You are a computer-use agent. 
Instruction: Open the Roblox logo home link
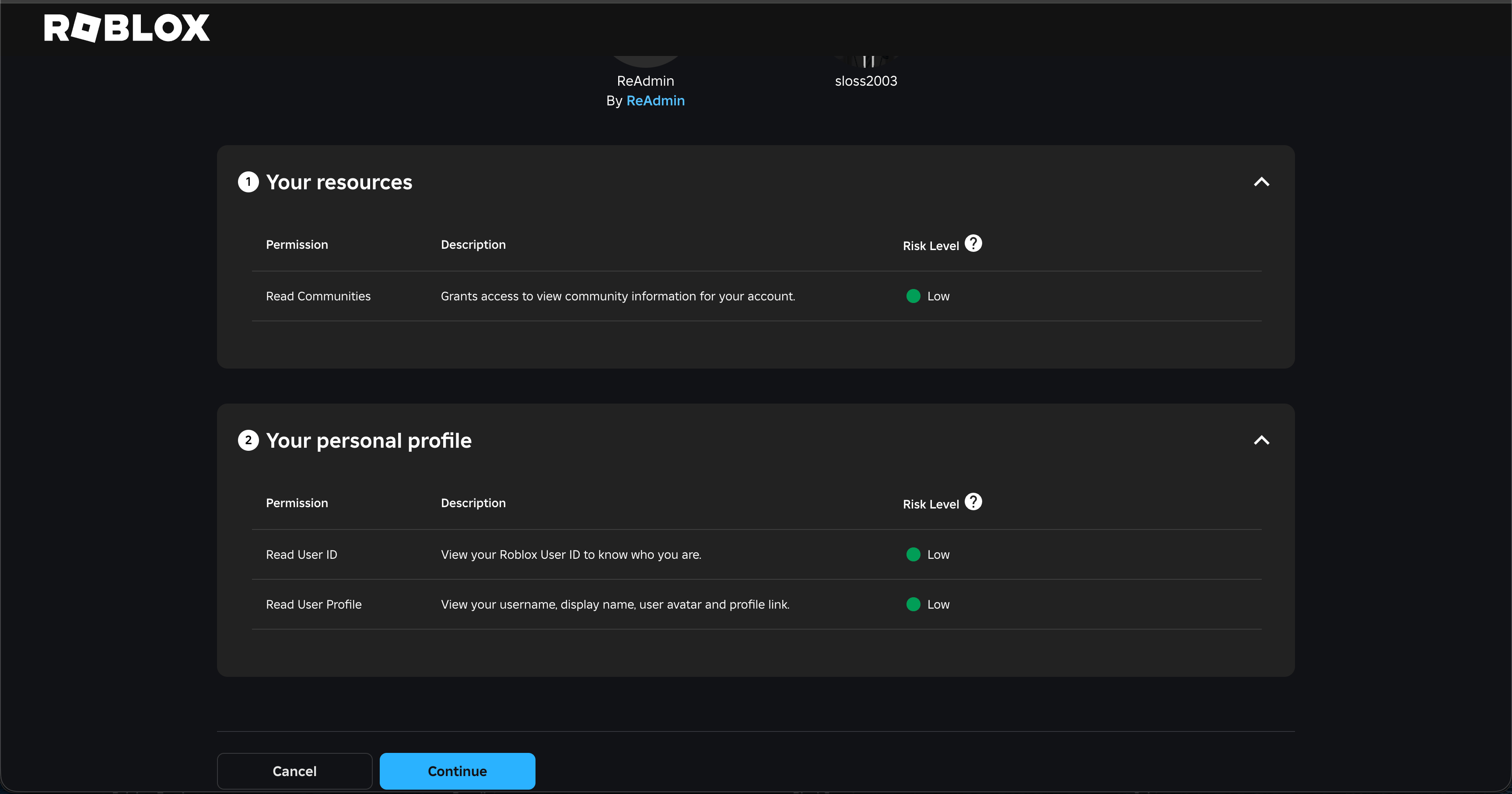(127, 28)
